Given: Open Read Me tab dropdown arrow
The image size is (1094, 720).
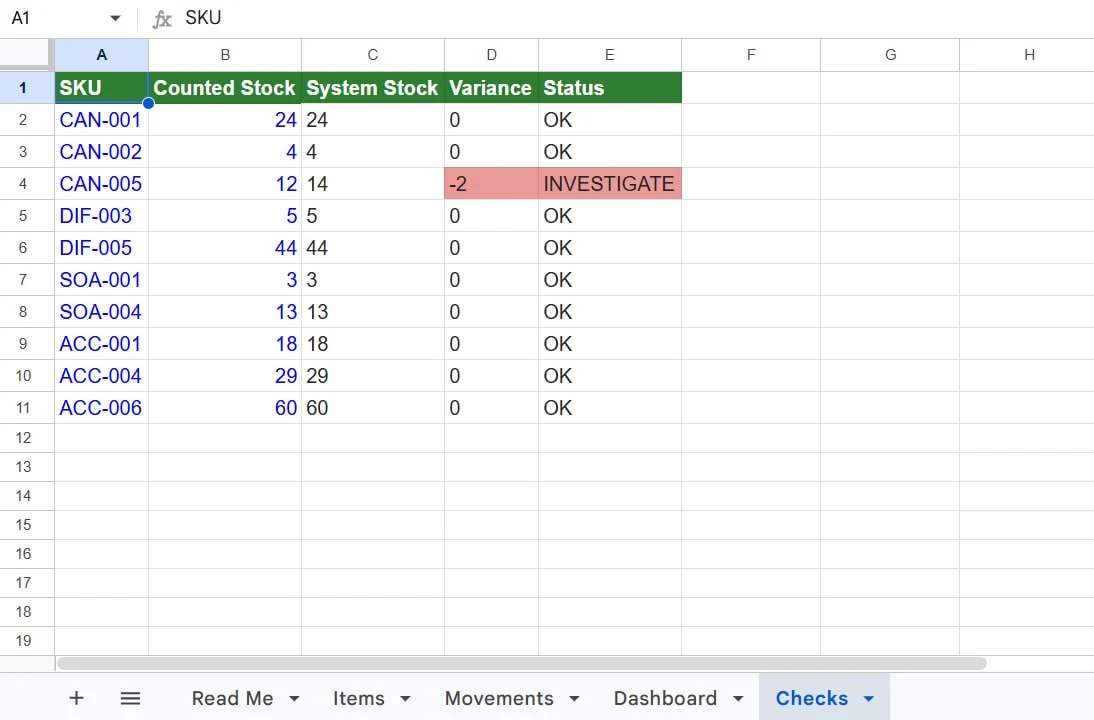Looking at the screenshot, I should pyautogui.click(x=294, y=698).
